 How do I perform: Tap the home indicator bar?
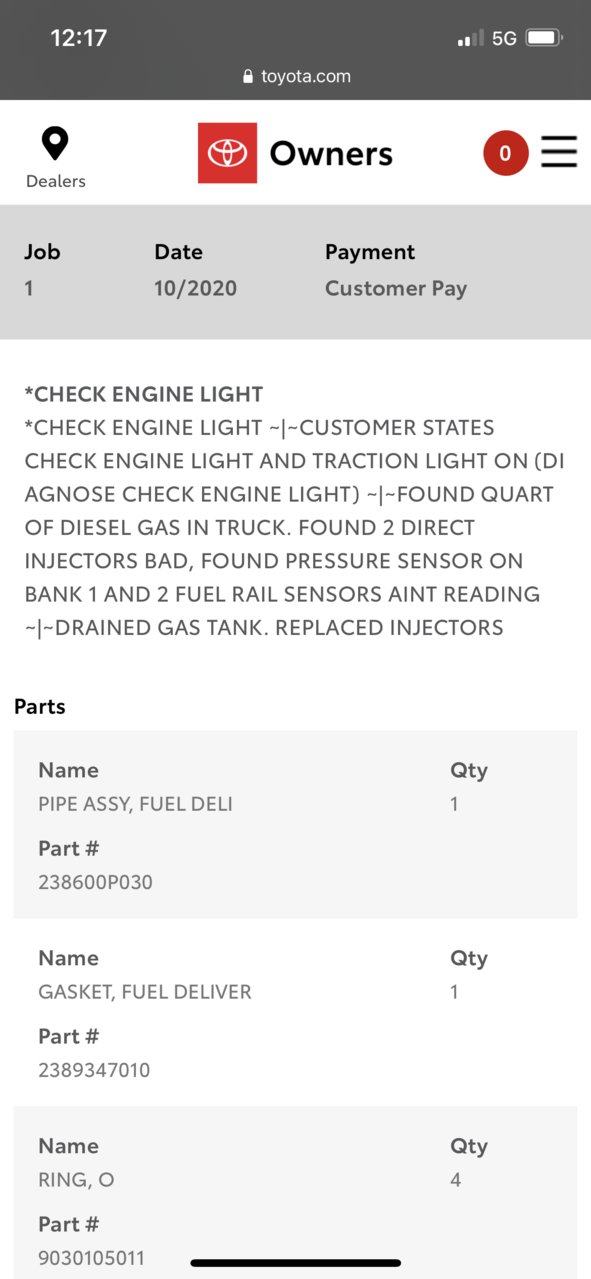click(296, 1263)
